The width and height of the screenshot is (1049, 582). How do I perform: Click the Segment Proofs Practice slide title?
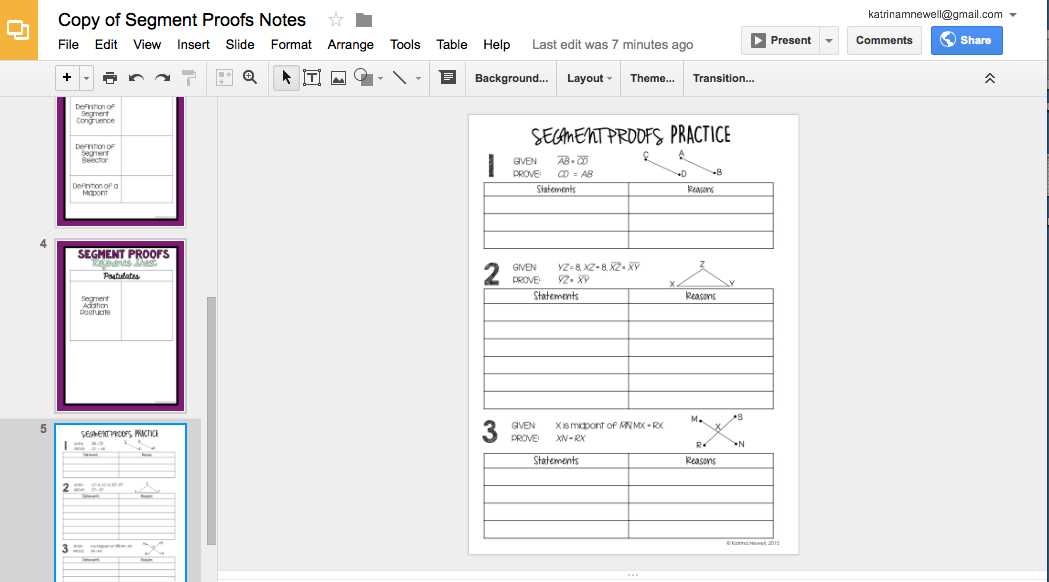coord(631,135)
